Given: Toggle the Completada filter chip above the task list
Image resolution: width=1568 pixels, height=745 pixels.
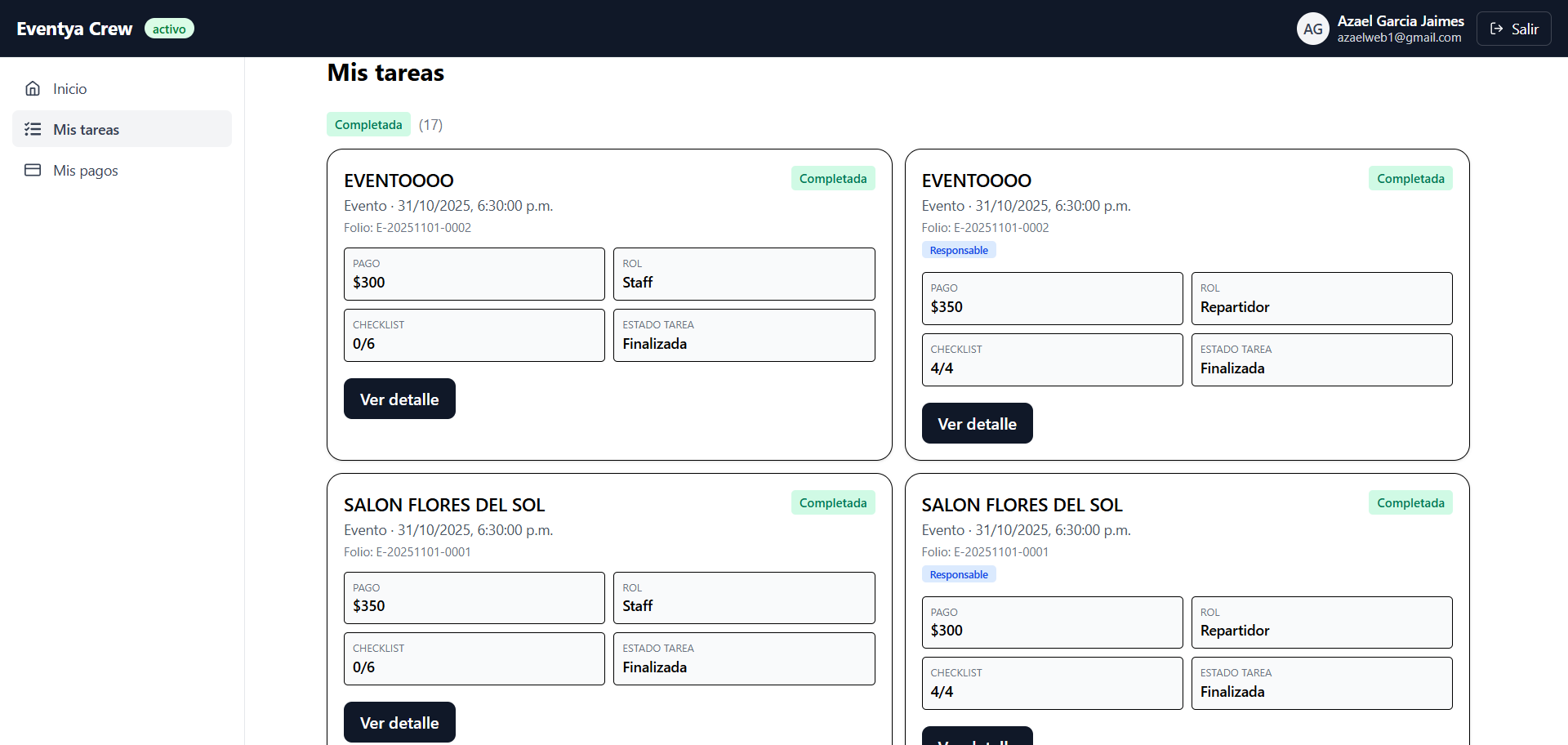Looking at the screenshot, I should (x=368, y=124).
